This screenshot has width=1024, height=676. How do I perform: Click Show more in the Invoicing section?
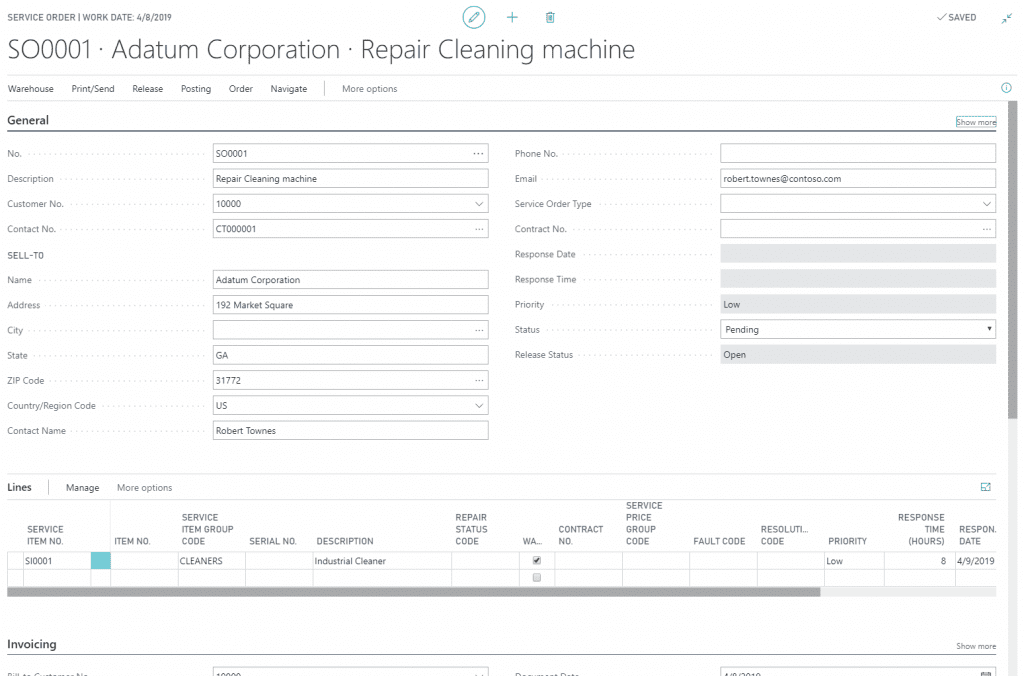(x=975, y=646)
